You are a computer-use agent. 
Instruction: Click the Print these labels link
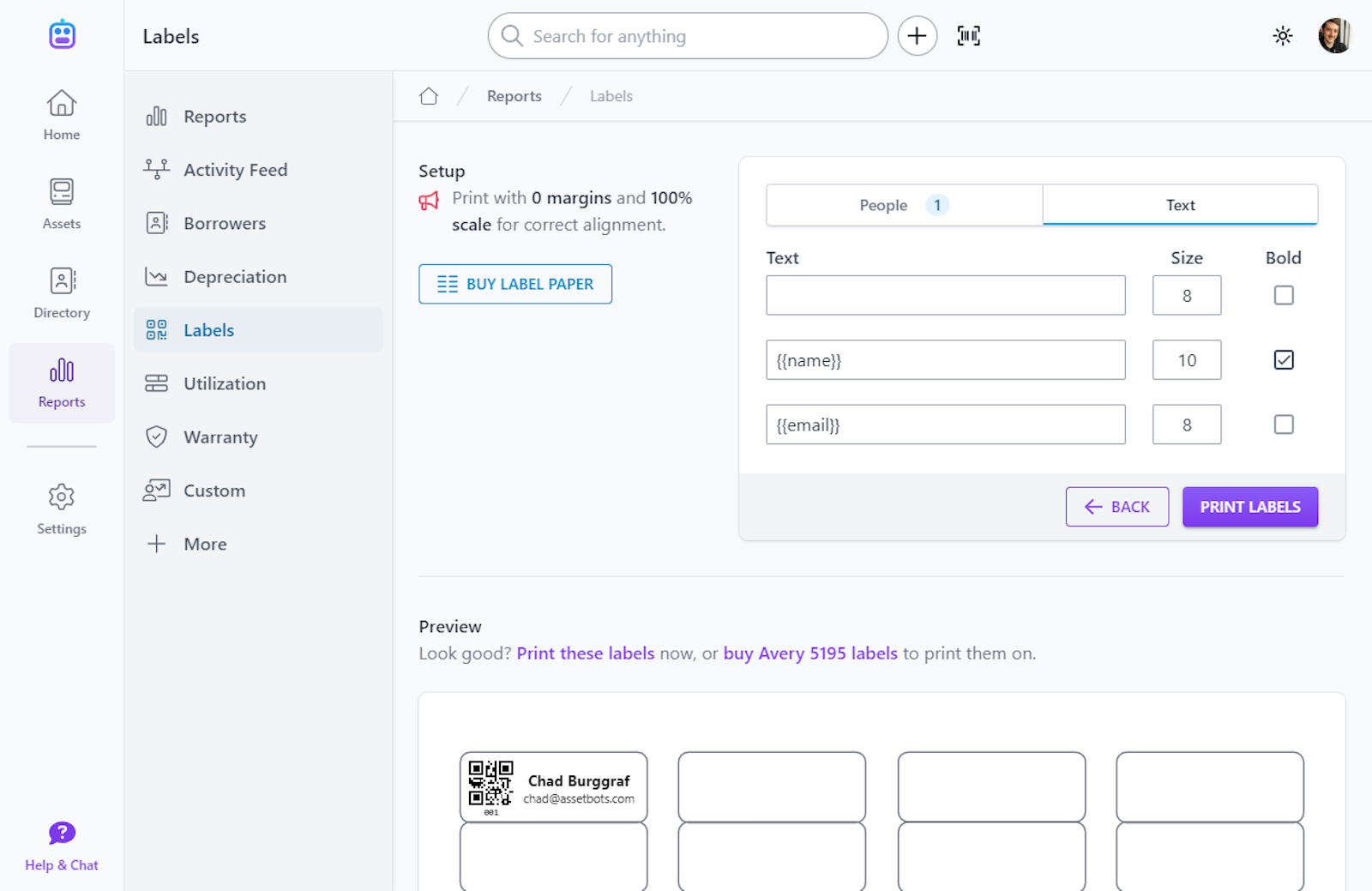(586, 653)
